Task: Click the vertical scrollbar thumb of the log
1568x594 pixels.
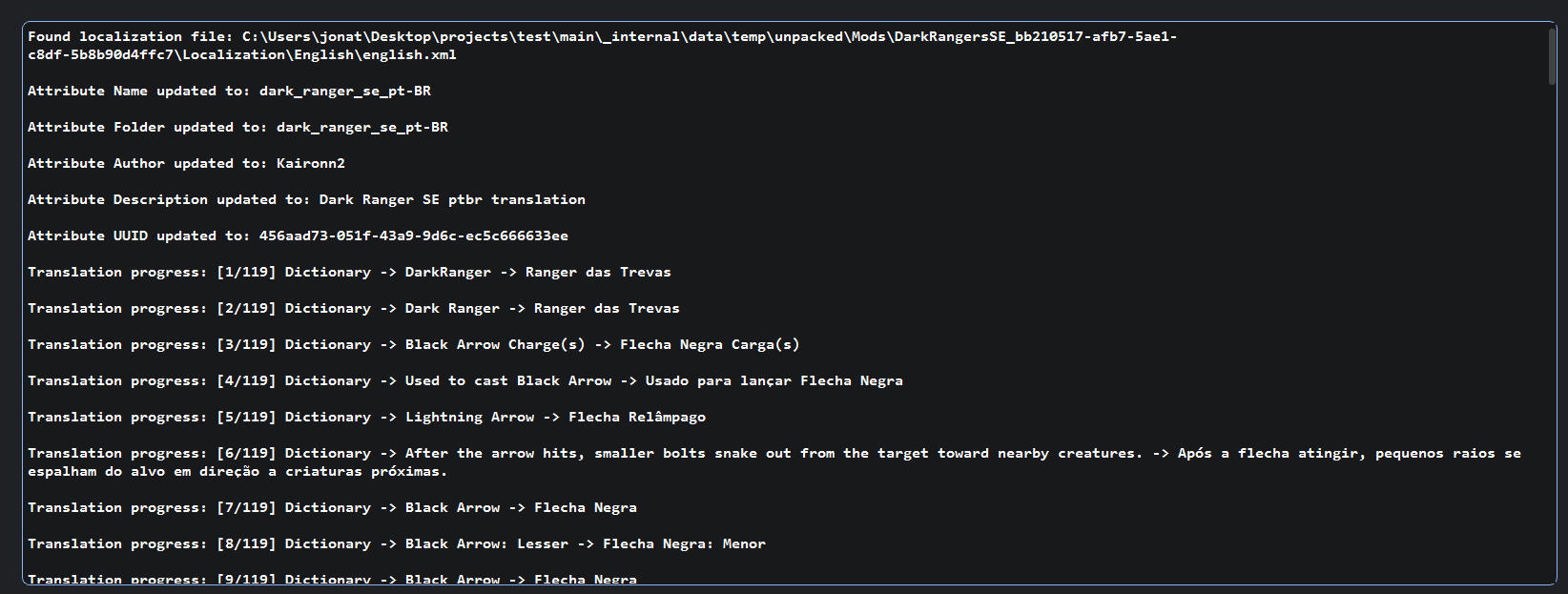Action: coord(1552,57)
